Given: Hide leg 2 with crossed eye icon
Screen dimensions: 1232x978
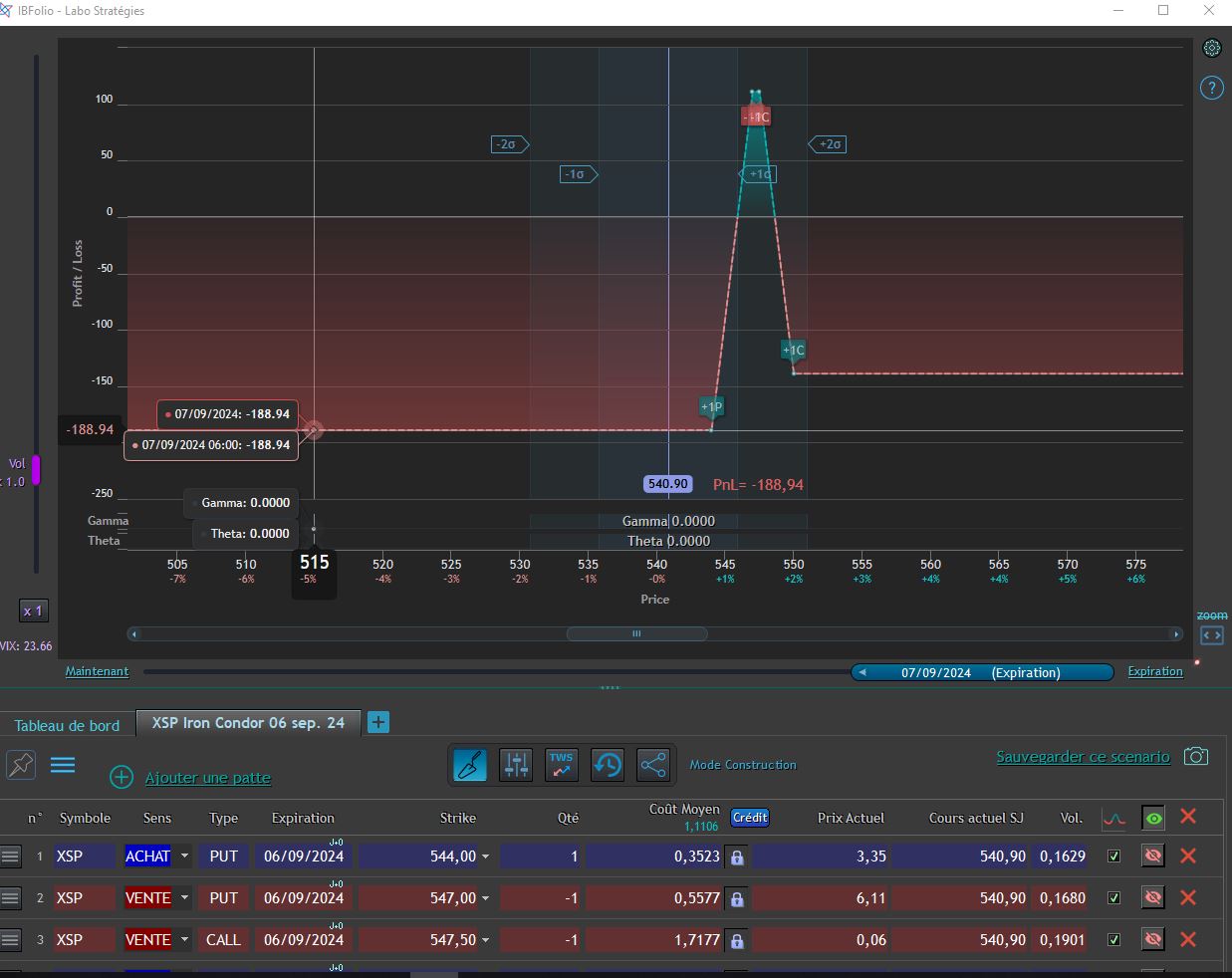Looking at the screenshot, I should pyautogui.click(x=1153, y=897).
